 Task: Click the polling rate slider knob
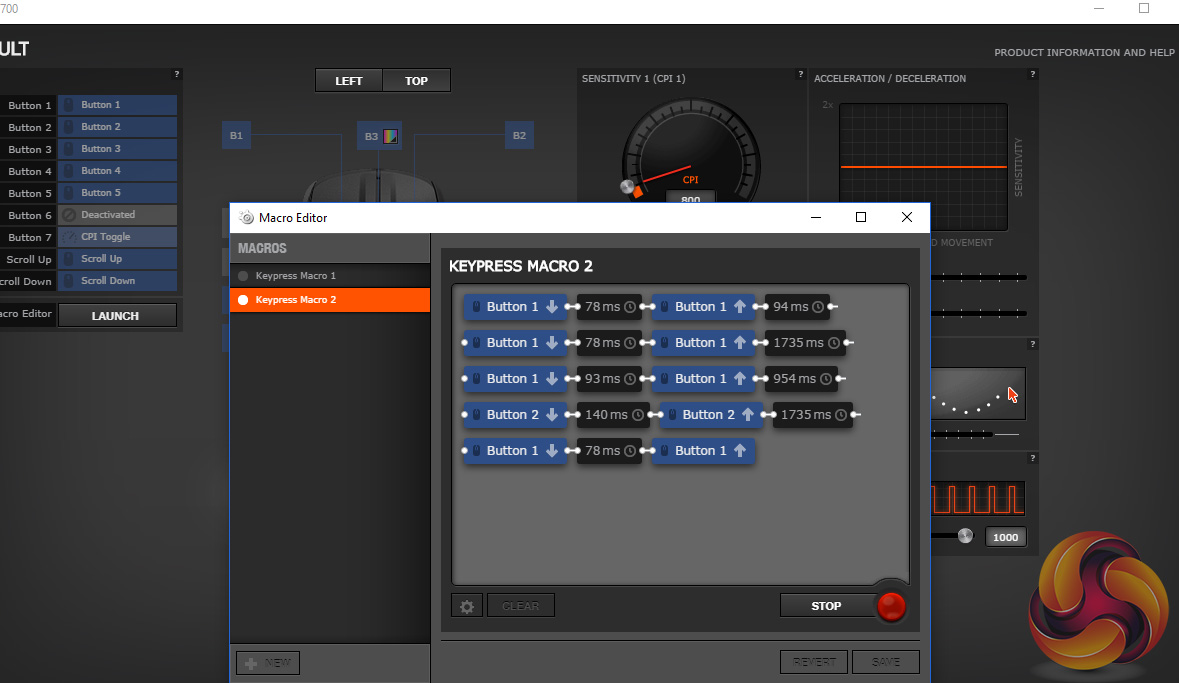[965, 536]
